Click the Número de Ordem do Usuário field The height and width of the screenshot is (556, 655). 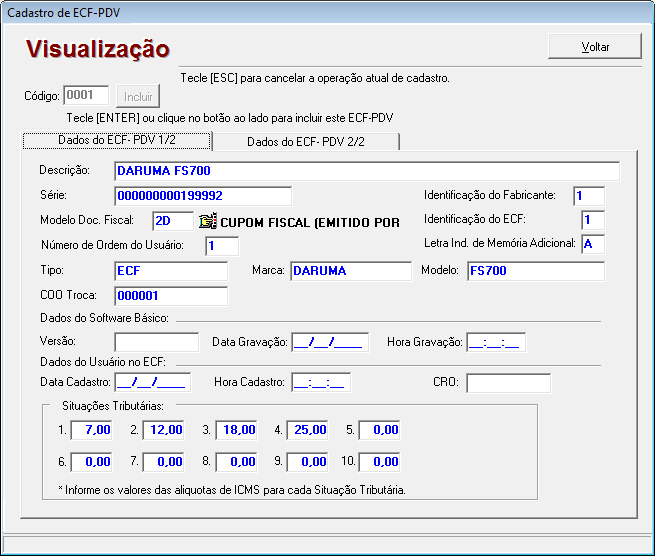click(222, 246)
